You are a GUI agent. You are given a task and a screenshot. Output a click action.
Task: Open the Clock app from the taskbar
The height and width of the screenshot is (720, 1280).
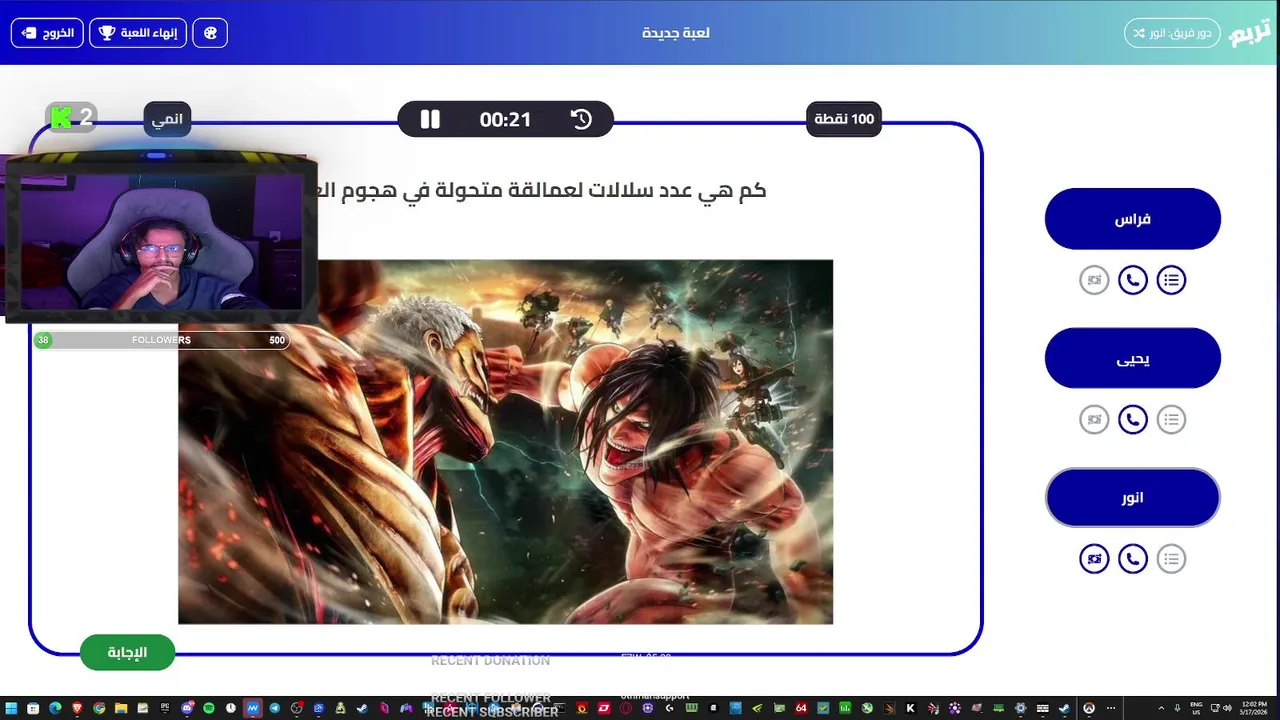[x=231, y=708]
